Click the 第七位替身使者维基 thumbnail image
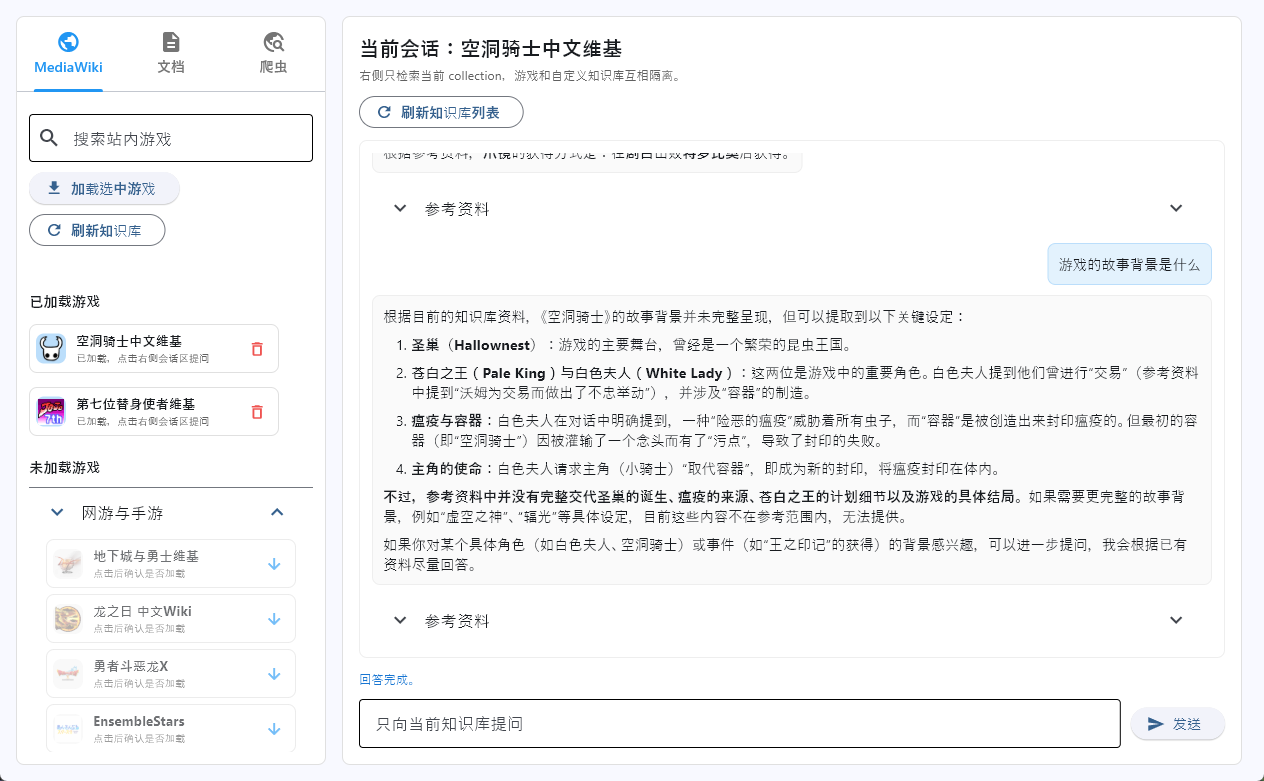The width and height of the screenshot is (1264, 781). point(51,412)
